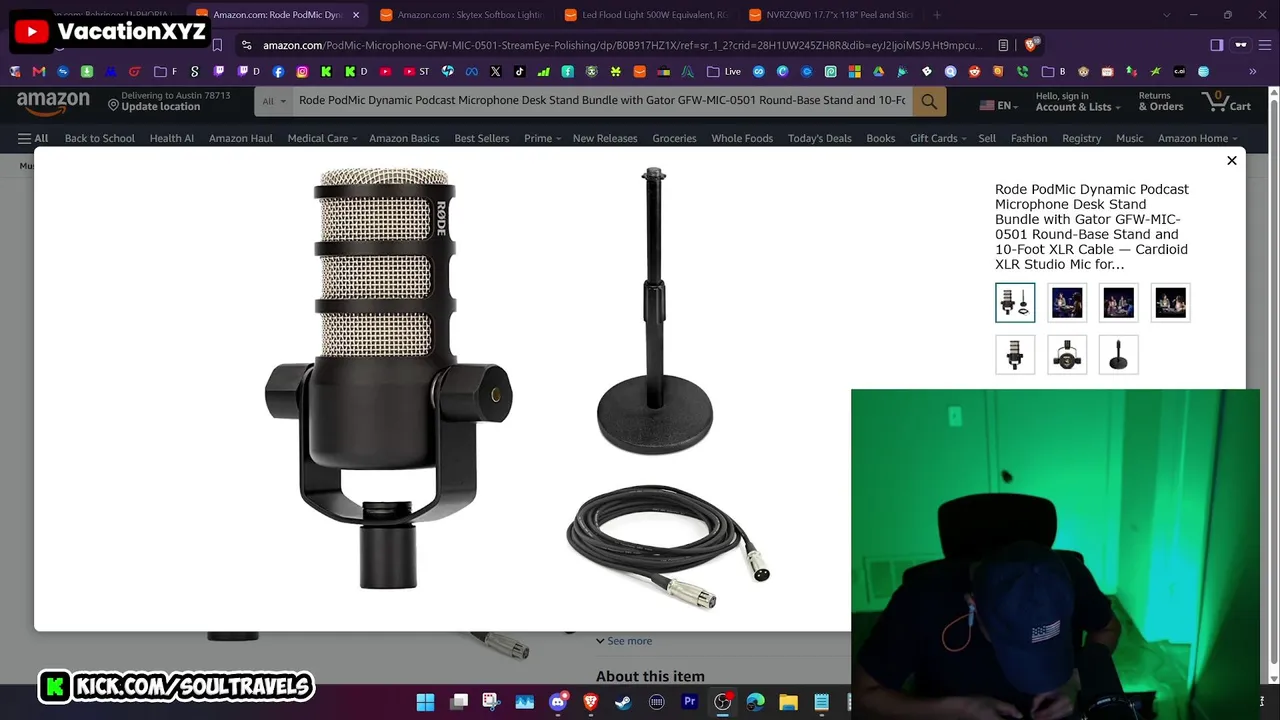Expand the Medical Care menu
The height and width of the screenshot is (720, 1280).
[322, 138]
